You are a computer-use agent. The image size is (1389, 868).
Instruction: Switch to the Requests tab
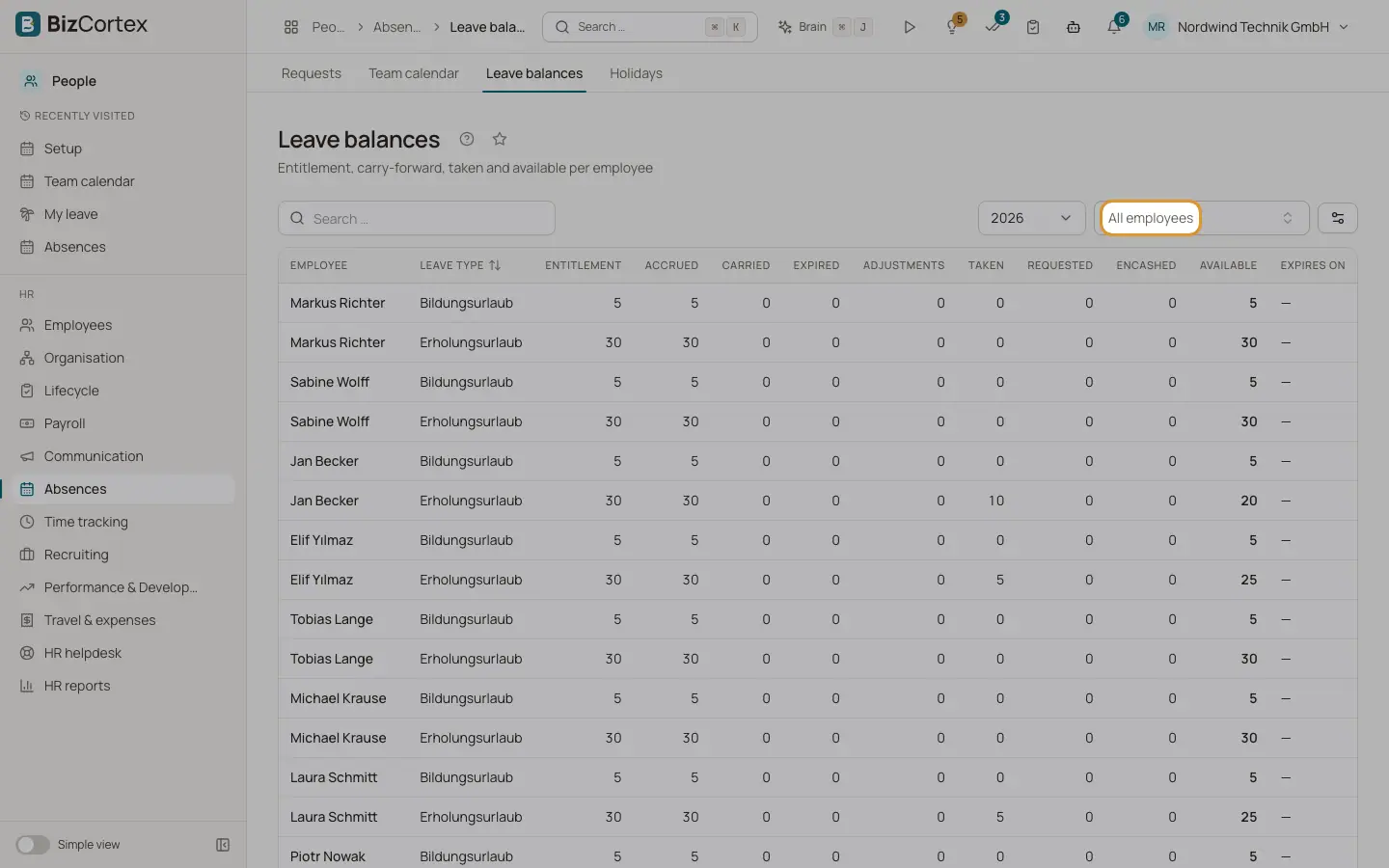pos(312,73)
